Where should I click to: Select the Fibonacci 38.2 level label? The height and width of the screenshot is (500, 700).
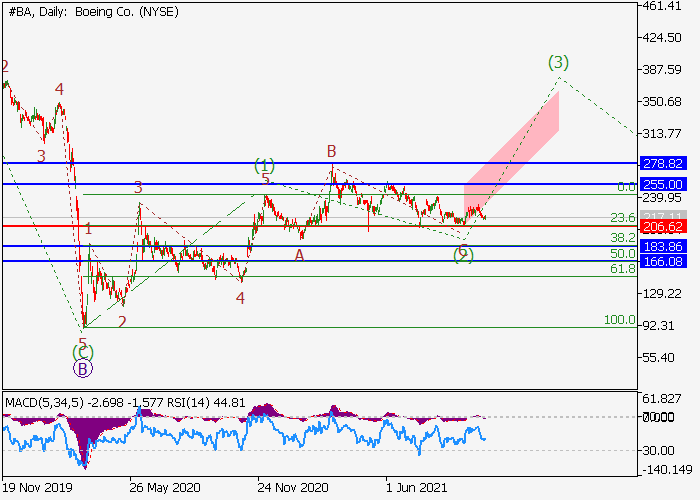tap(623, 238)
